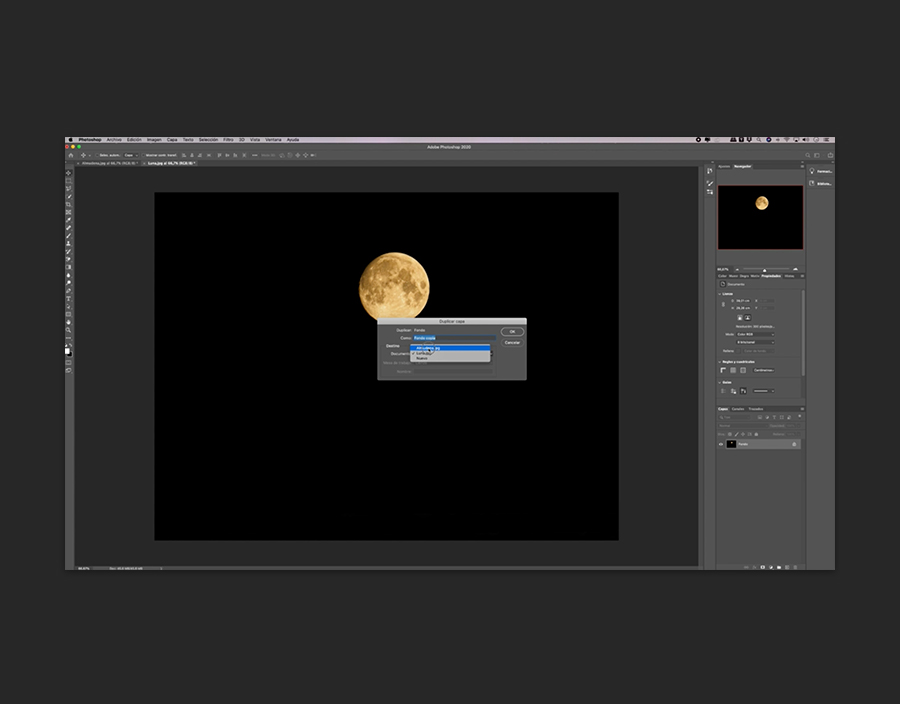
Task: Click the lock icon on the Fondo layer
Action: (794, 445)
